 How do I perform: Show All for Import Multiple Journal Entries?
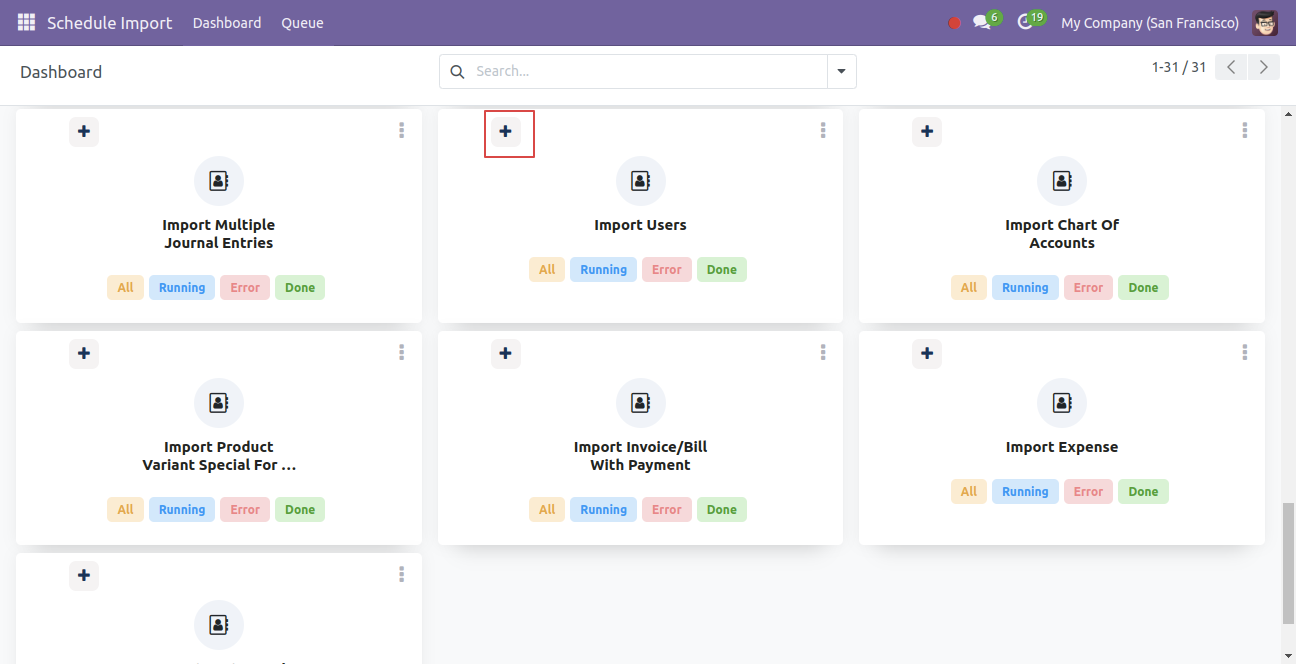tap(125, 288)
